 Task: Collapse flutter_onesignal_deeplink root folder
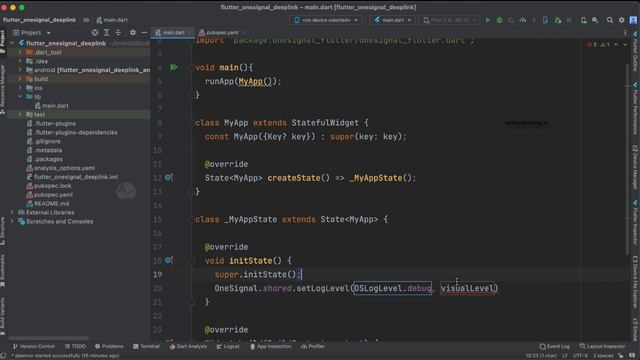[12, 43]
